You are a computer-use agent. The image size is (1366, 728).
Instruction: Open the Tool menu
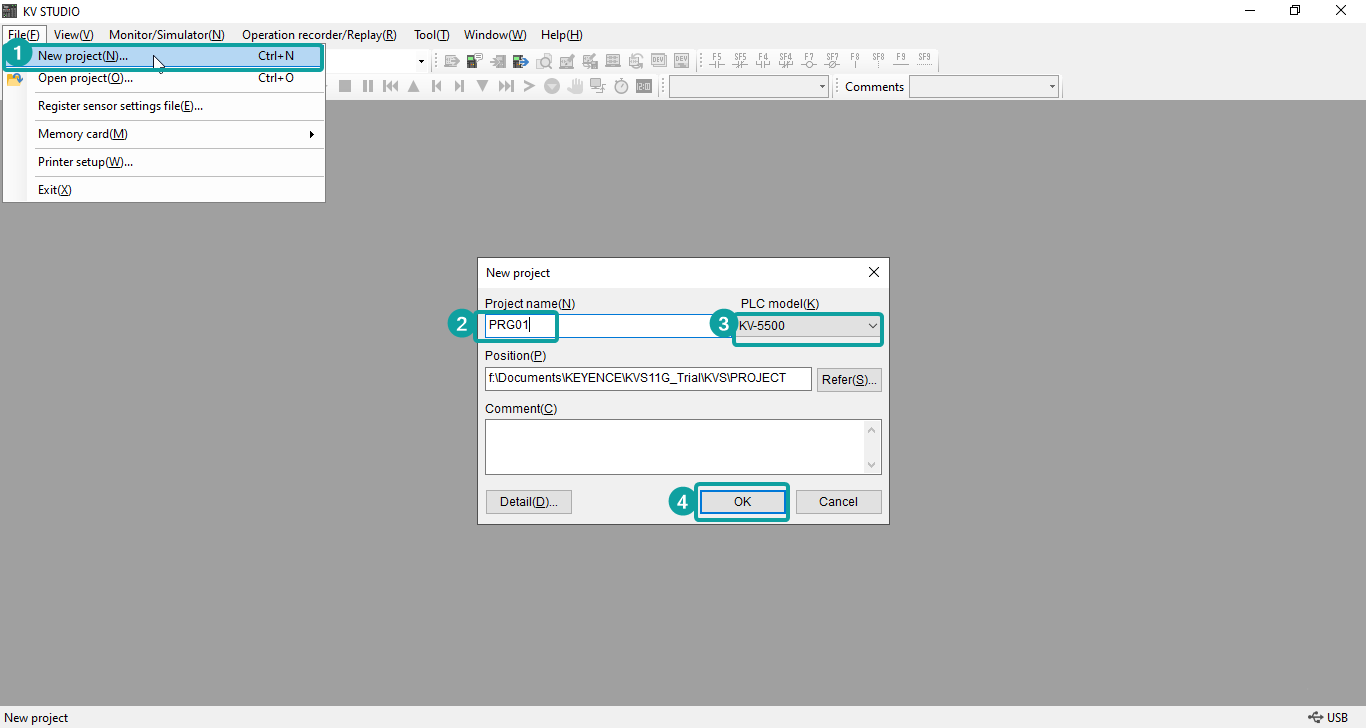click(432, 34)
